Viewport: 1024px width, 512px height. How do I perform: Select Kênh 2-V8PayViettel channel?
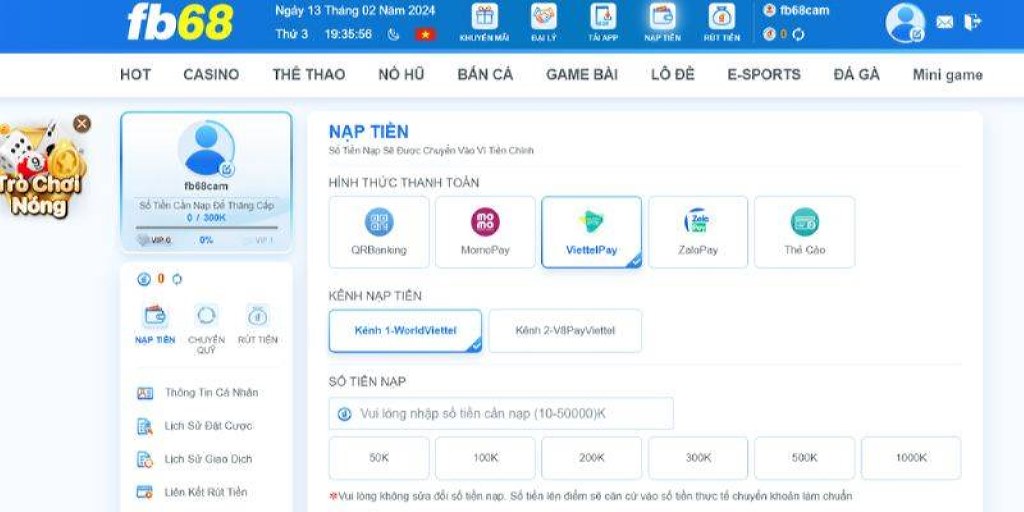point(565,331)
